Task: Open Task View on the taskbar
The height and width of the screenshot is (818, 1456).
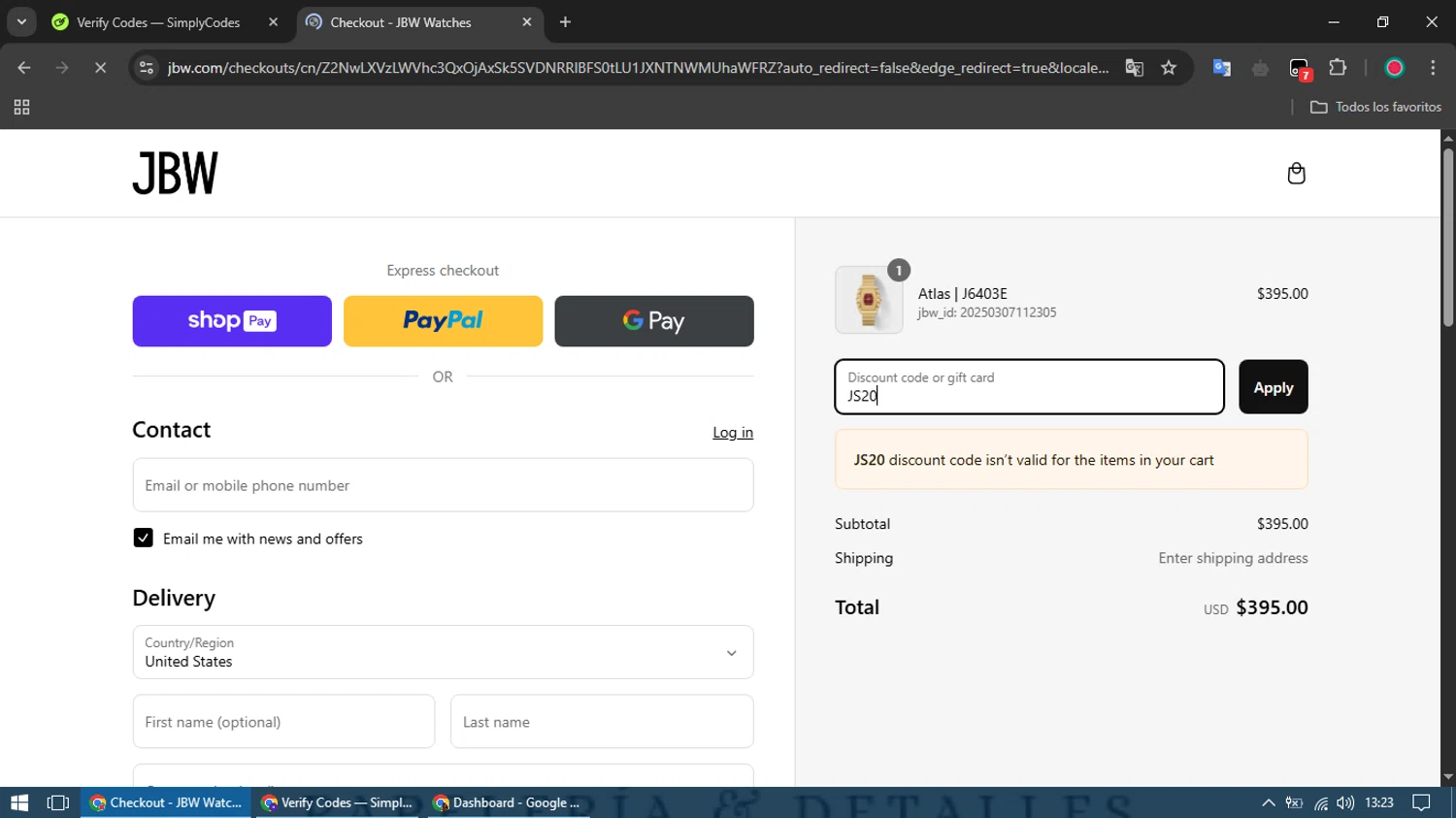Action: coord(58,802)
